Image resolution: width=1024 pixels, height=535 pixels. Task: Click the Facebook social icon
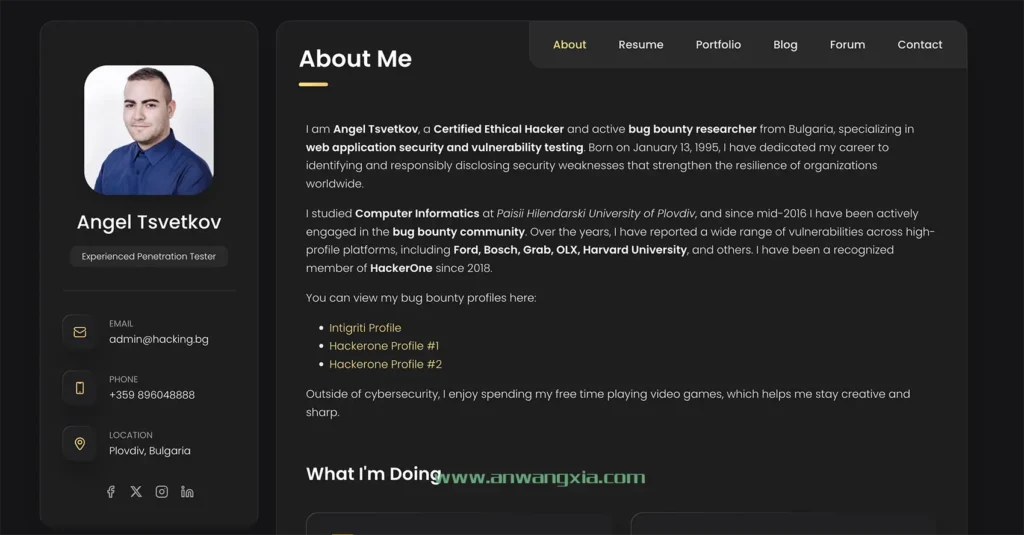pos(111,492)
